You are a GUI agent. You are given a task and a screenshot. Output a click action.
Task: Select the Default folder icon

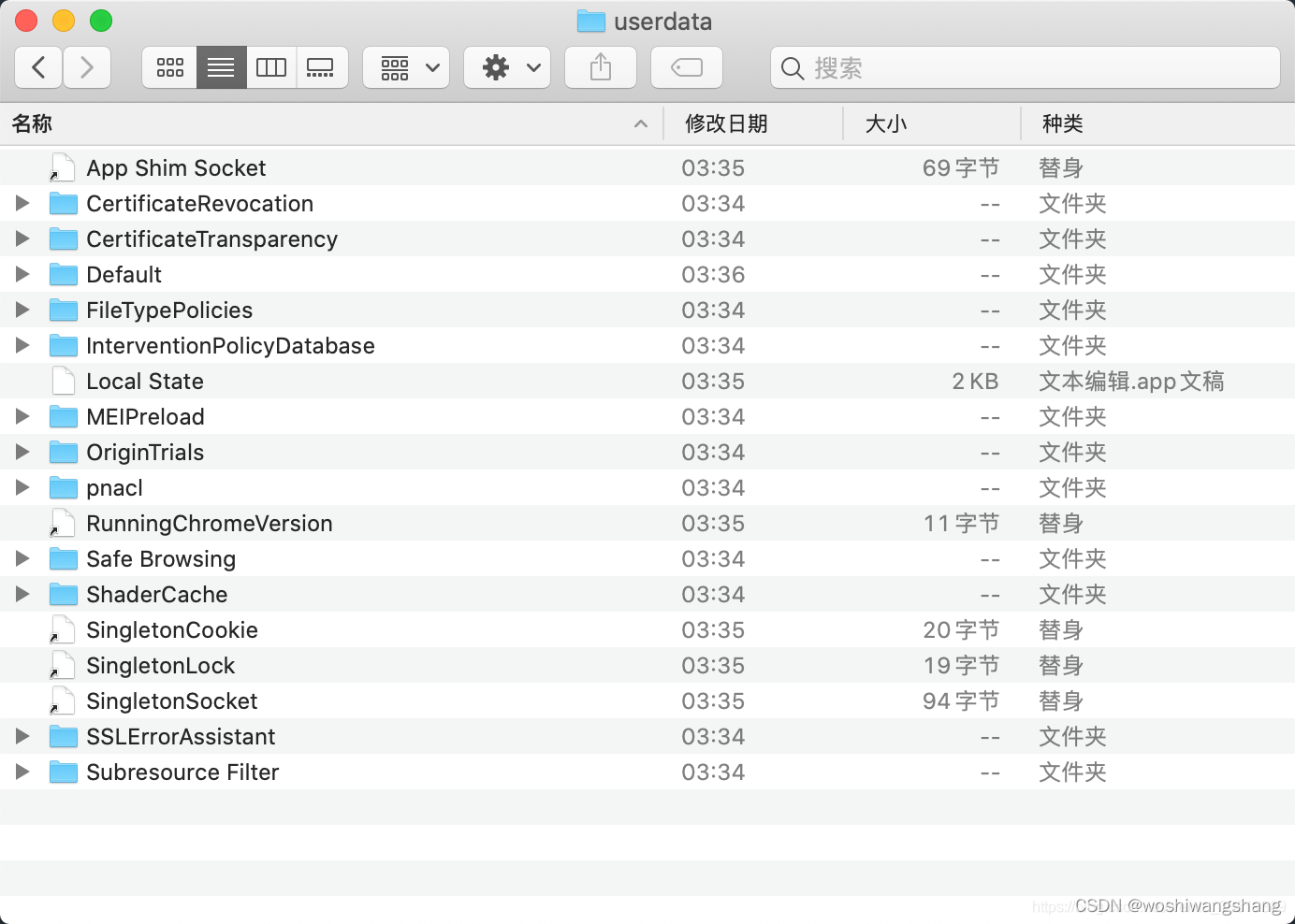pos(64,274)
